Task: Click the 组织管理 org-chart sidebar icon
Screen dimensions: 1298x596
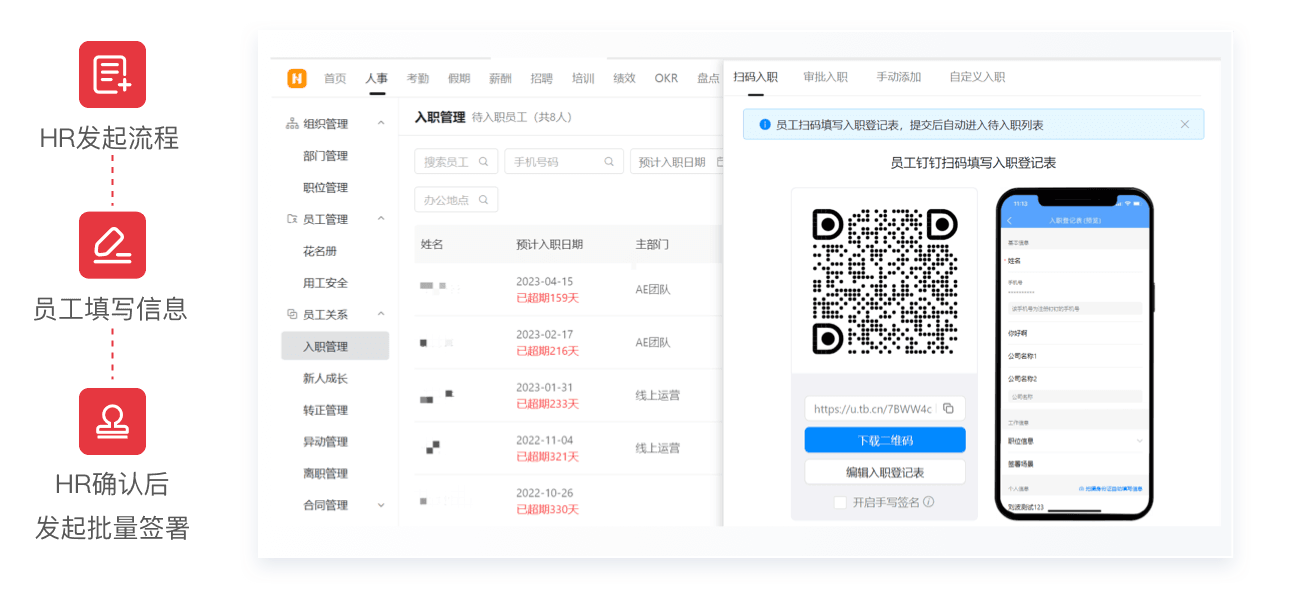Action: click(292, 124)
